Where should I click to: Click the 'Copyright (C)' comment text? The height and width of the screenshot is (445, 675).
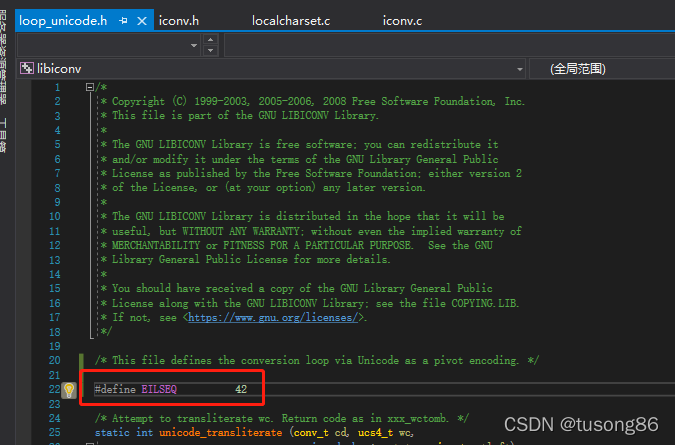pos(149,102)
